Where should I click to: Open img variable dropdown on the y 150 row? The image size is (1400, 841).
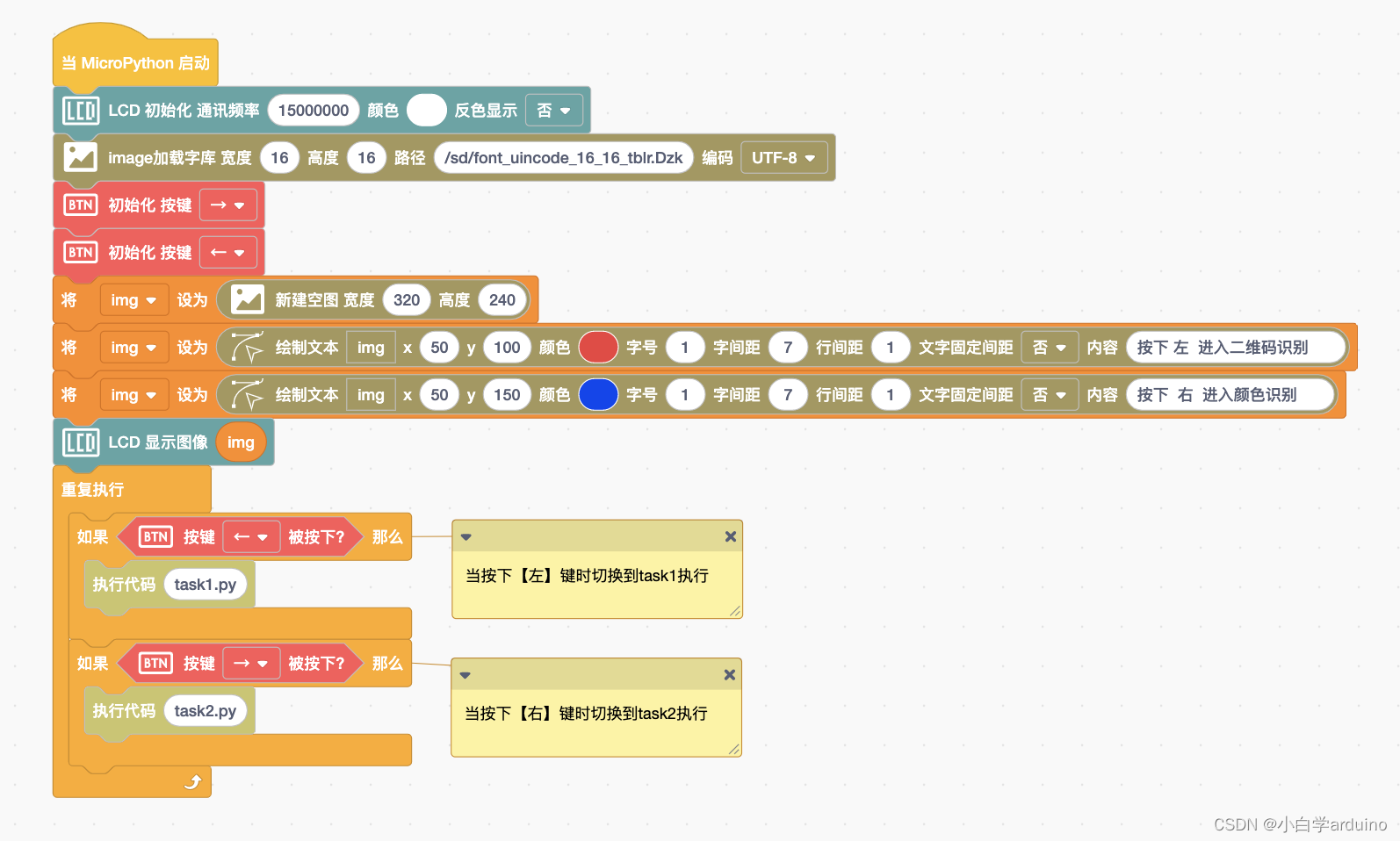pyautogui.click(x=134, y=395)
